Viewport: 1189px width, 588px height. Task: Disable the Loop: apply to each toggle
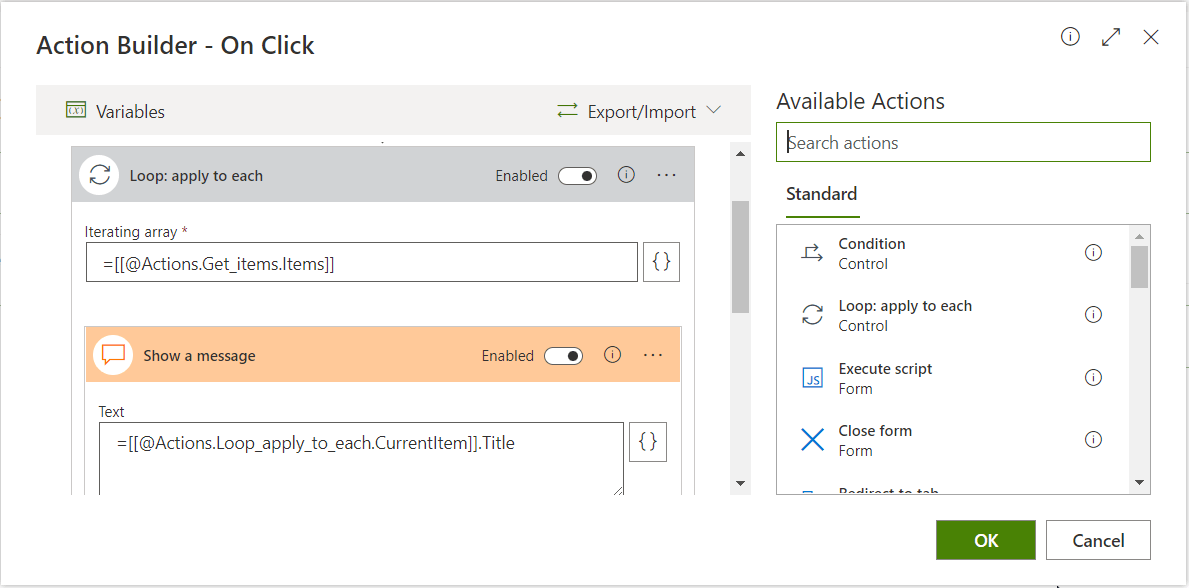click(577, 176)
